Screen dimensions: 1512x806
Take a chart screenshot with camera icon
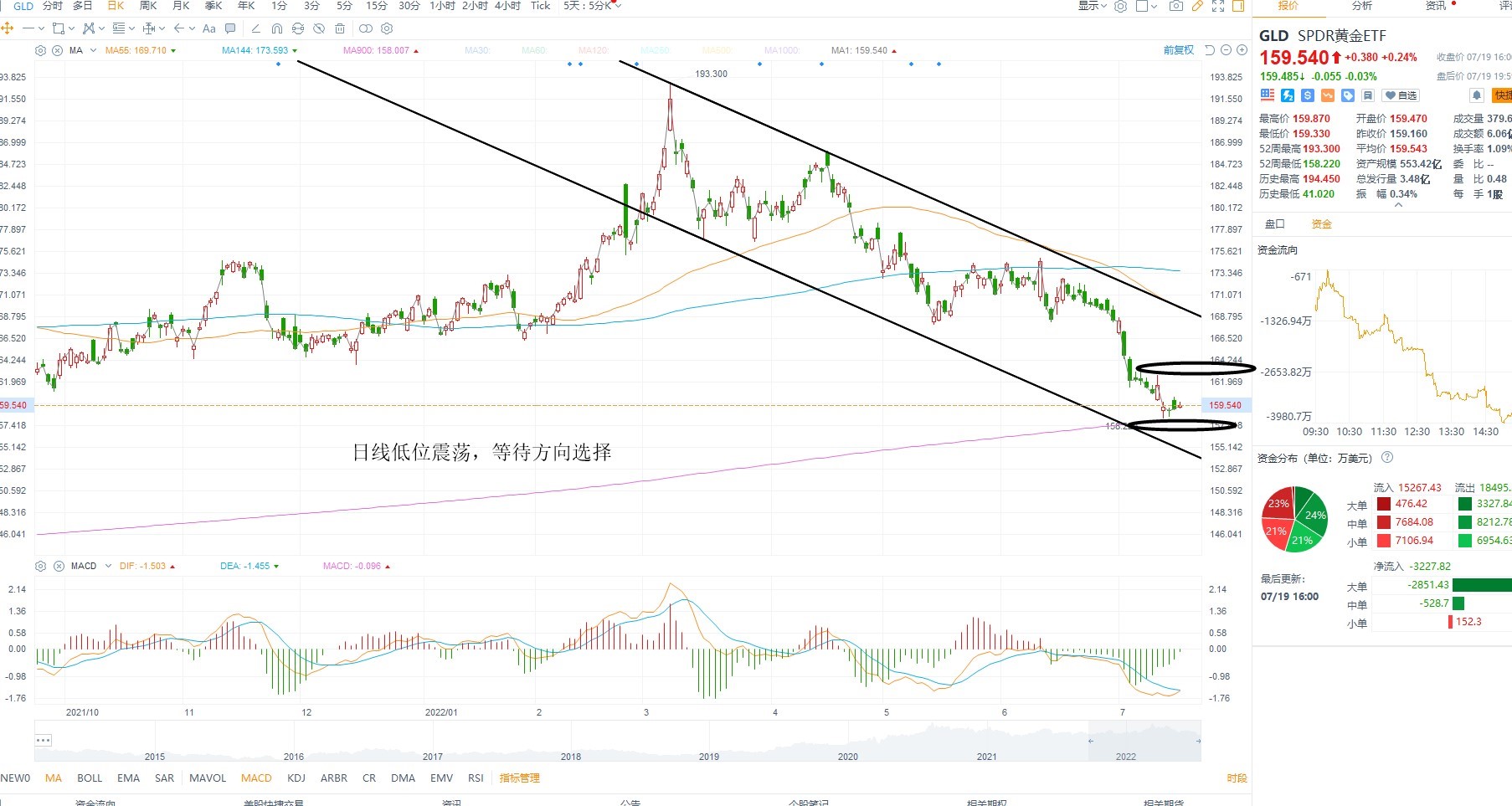[x=1176, y=6]
